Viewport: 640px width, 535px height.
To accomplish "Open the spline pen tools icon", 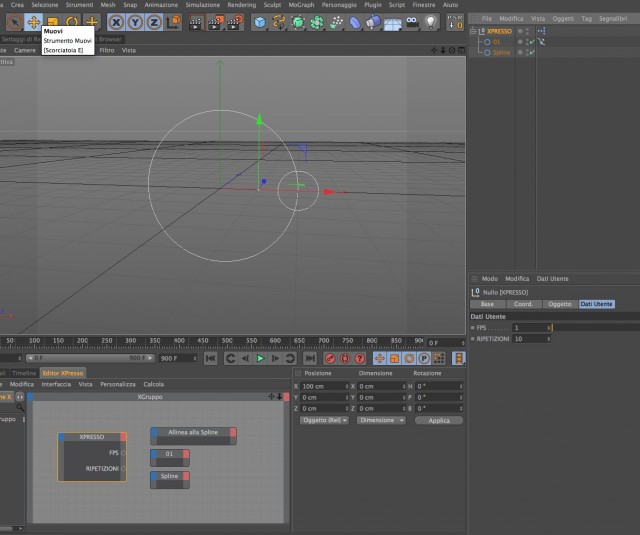I will click(x=279, y=22).
